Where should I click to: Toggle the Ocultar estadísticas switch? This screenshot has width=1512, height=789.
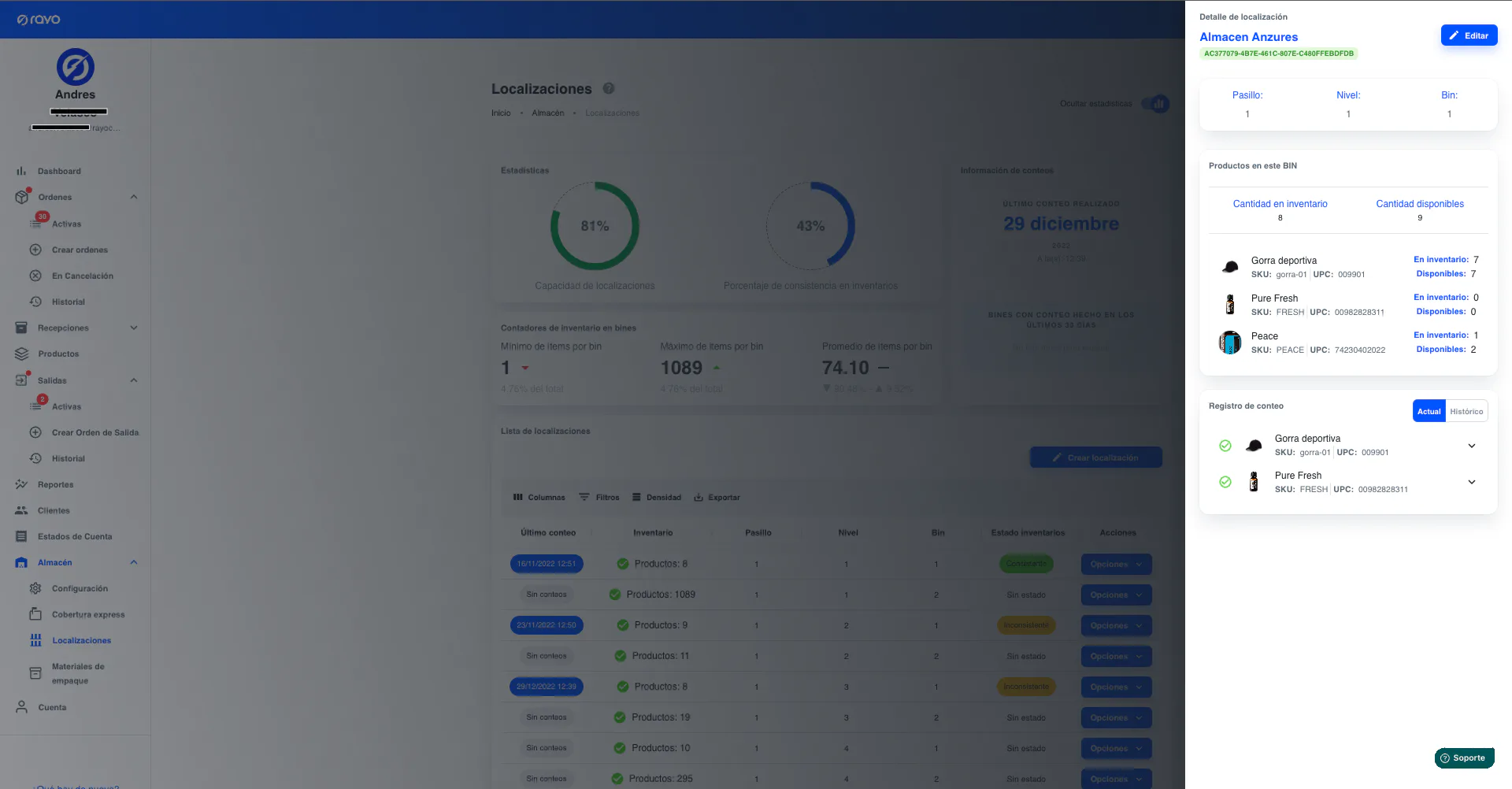tap(1155, 103)
